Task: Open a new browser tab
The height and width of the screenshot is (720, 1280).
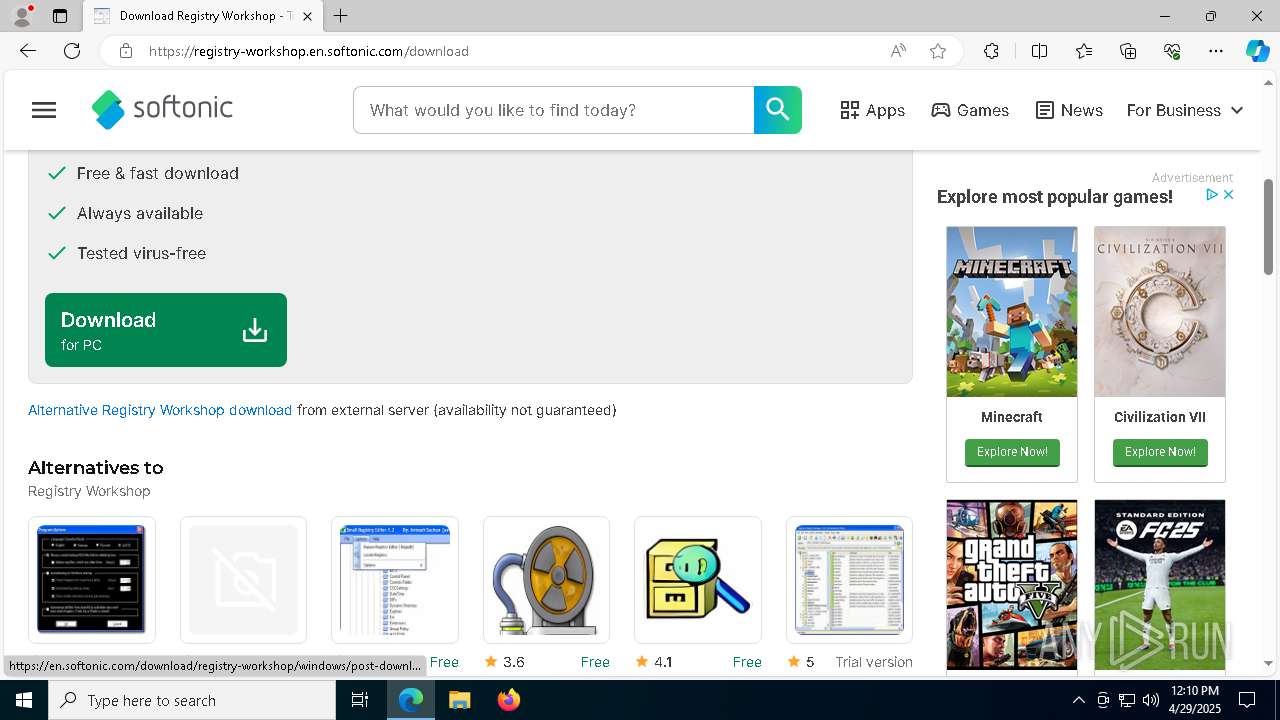Action: [341, 16]
